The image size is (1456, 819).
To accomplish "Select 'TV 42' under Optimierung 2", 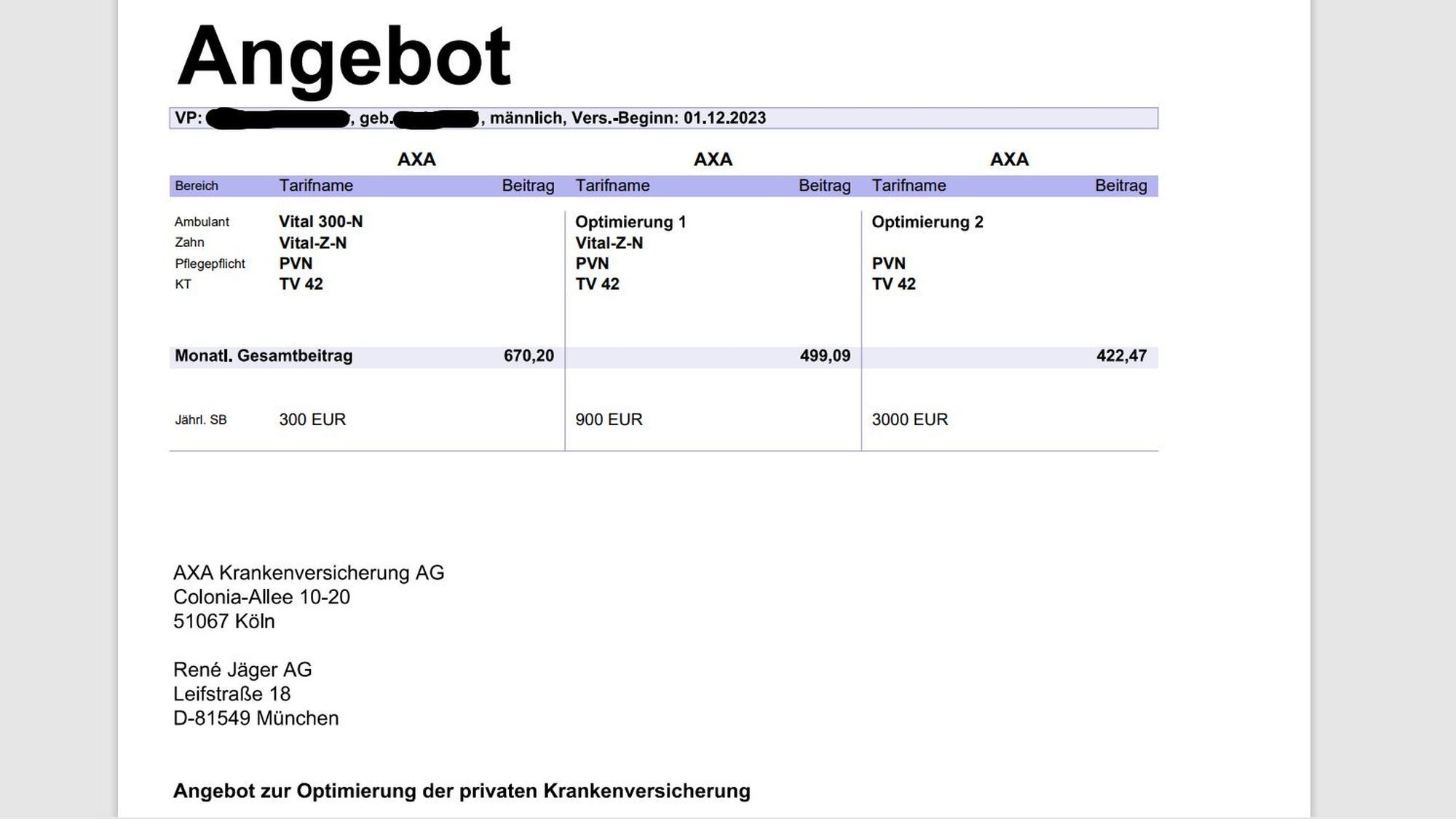I will (894, 284).
